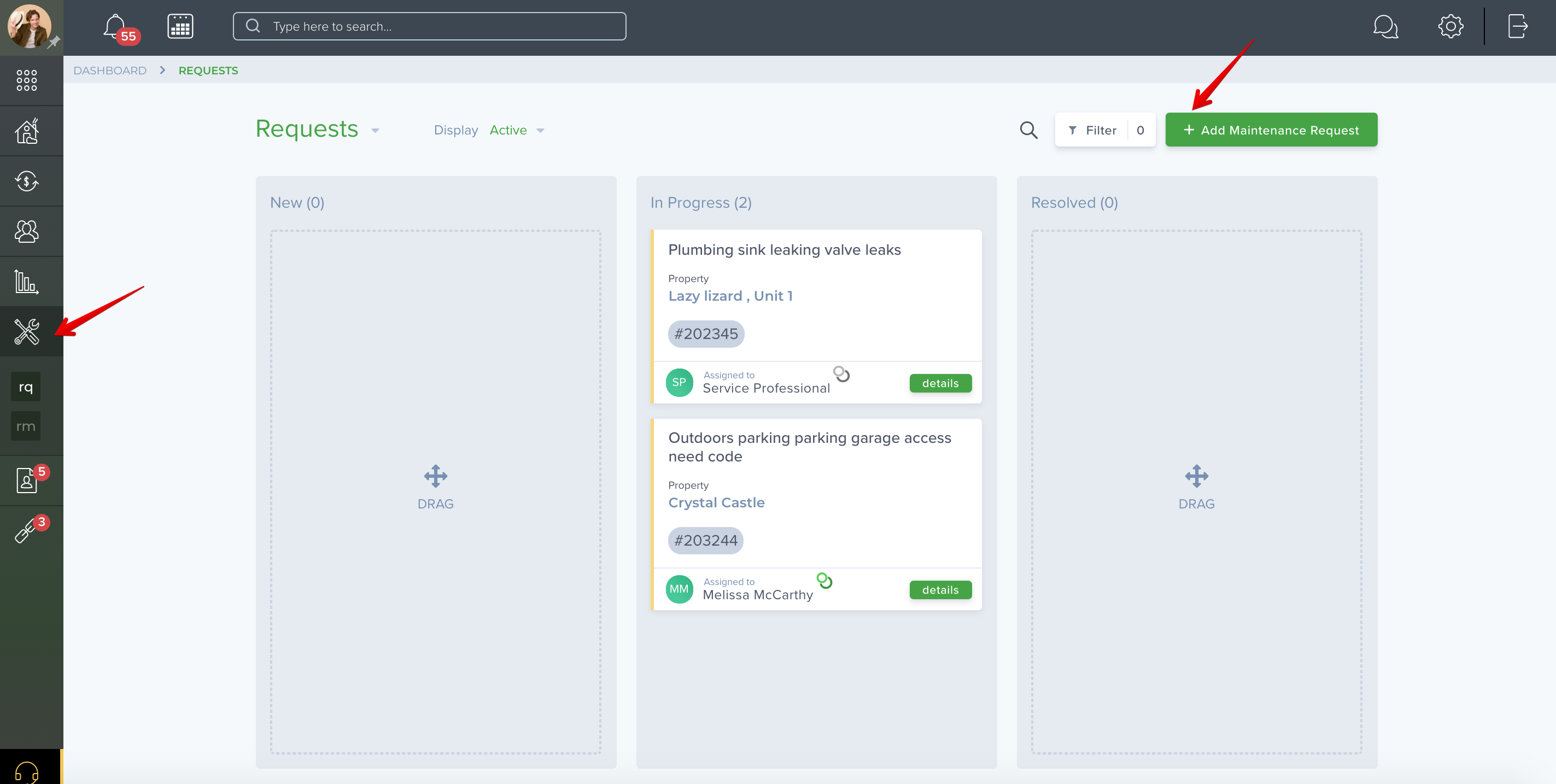1556x784 pixels.
Task: Click the drag icon in Resolved column
Action: [1197, 477]
